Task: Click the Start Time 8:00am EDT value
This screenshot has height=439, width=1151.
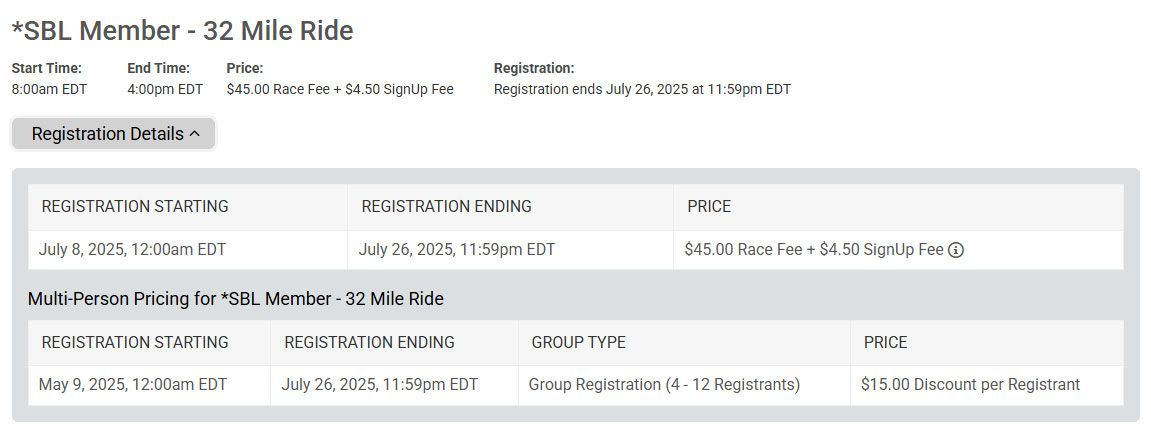Action: tap(49, 90)
